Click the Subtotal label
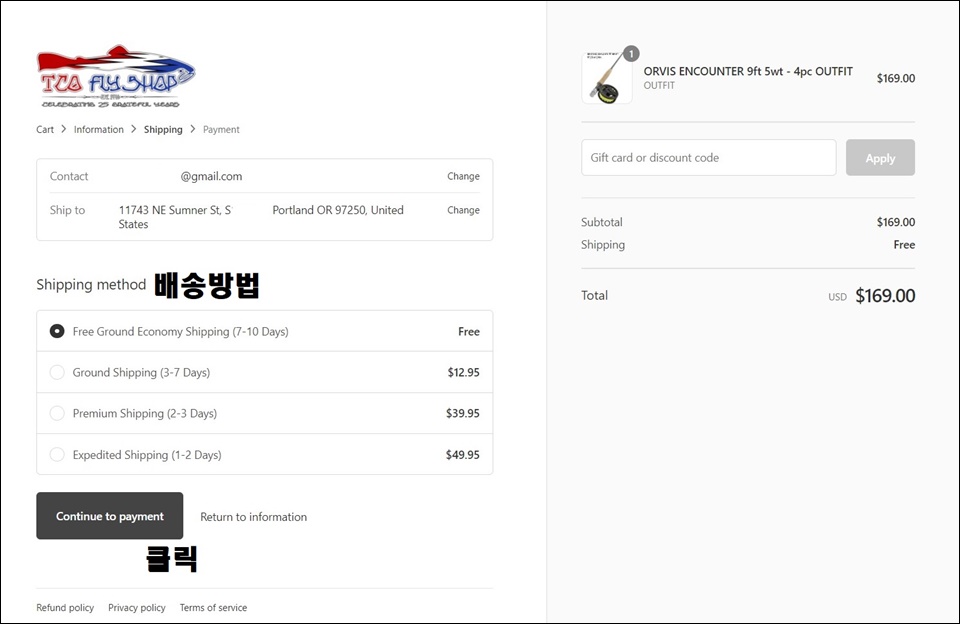 click(601, 222)
